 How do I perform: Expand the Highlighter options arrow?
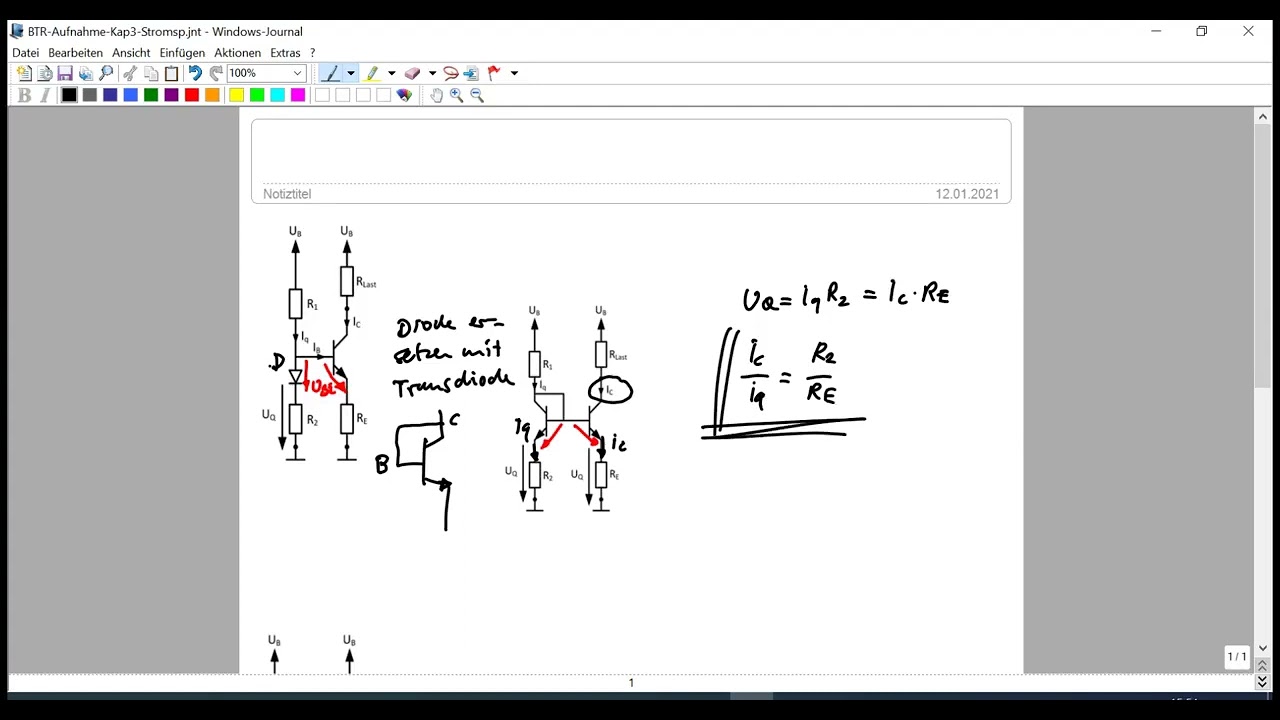[x=391, y=73]
